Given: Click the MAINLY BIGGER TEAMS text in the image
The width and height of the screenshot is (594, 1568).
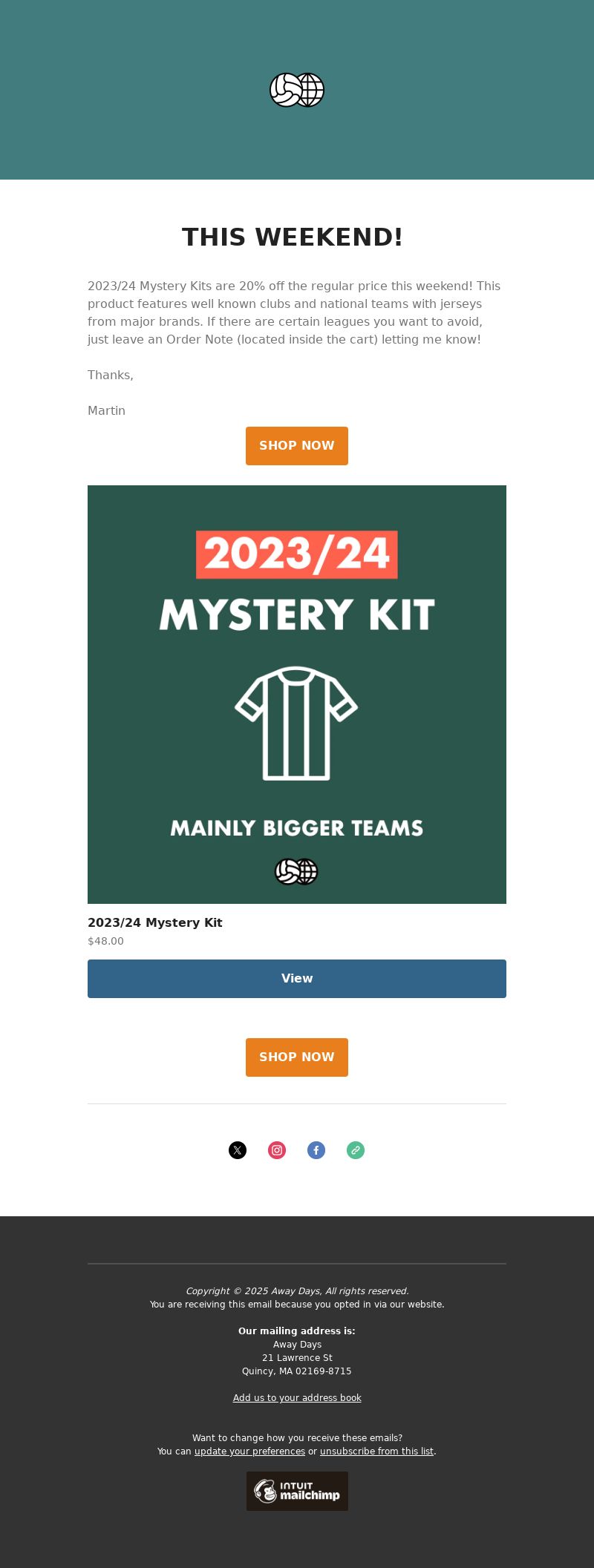Looking at the screenshot, I should (297, 828).
